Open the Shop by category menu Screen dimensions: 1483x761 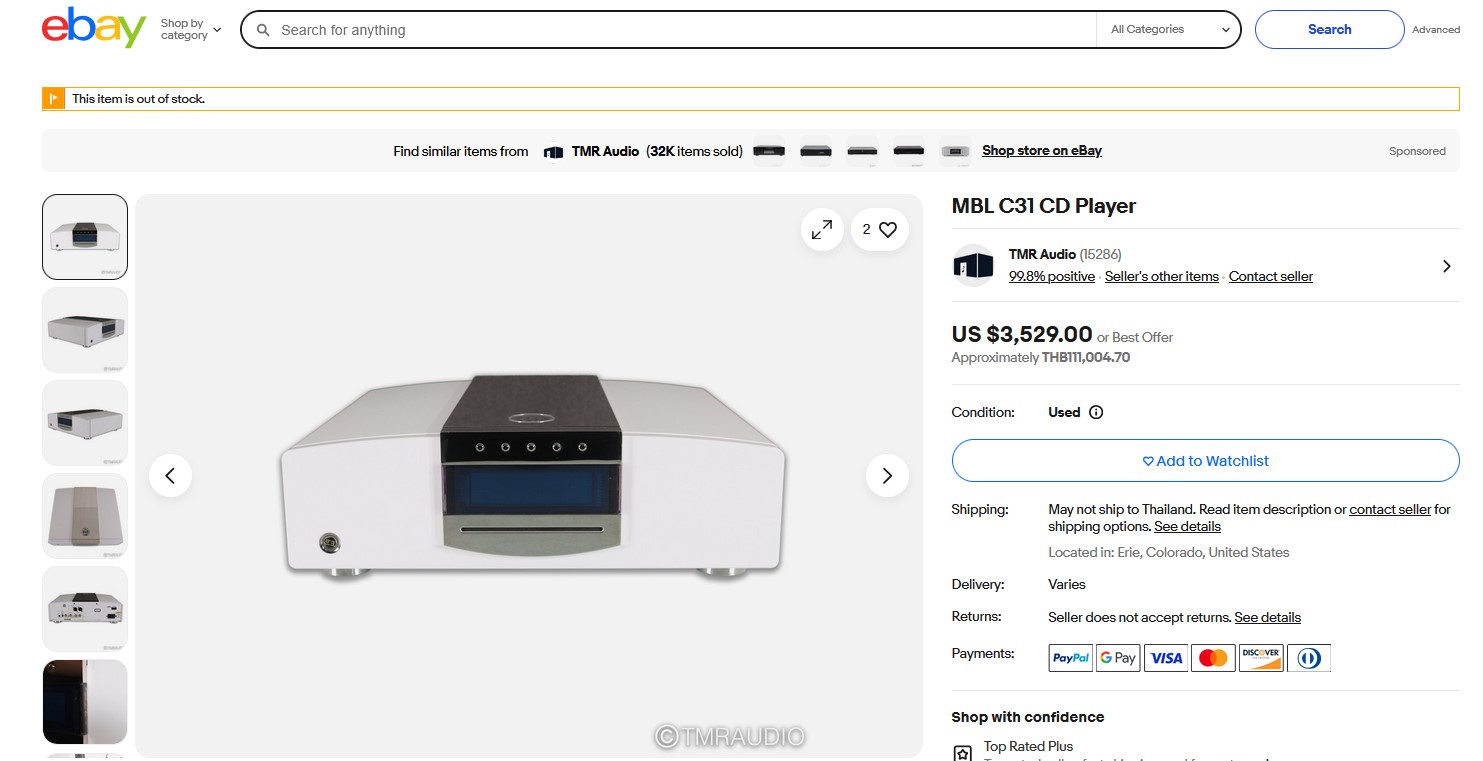click(190, 30)
